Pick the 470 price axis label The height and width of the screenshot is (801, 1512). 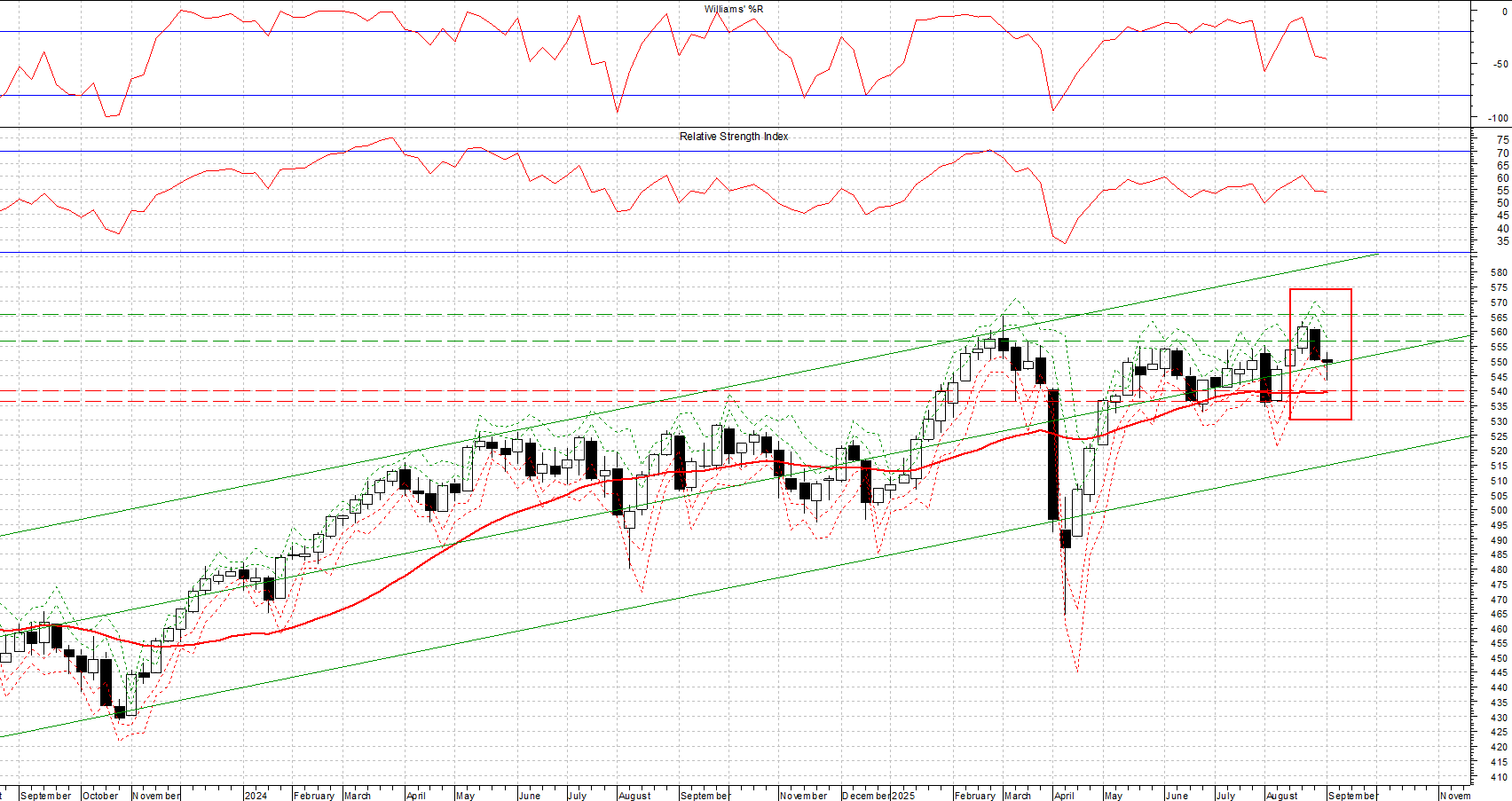pos(1500,600)
